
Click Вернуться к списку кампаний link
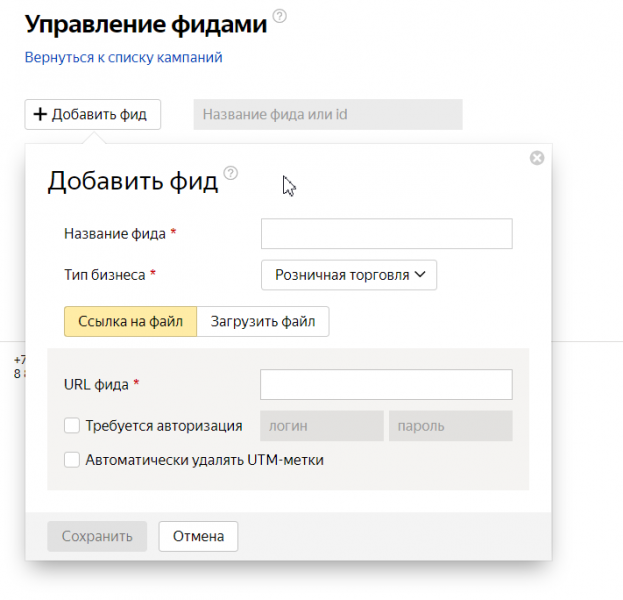(124, 57)
